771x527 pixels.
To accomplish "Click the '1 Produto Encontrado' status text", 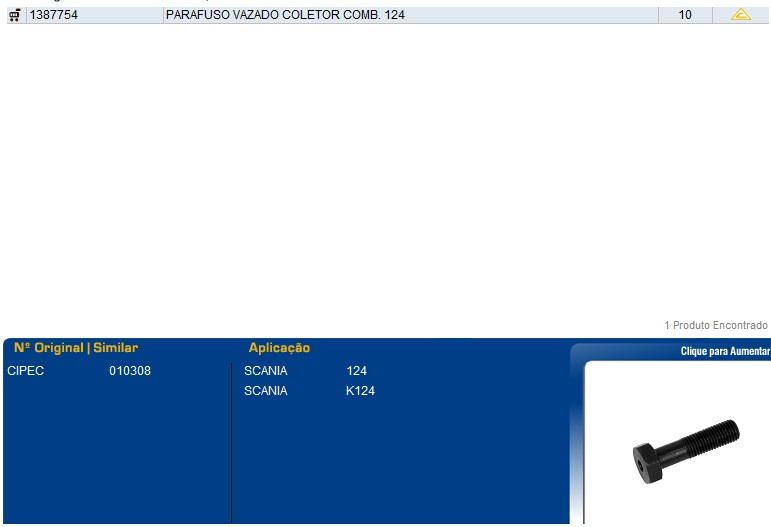I will pos(715,325).
